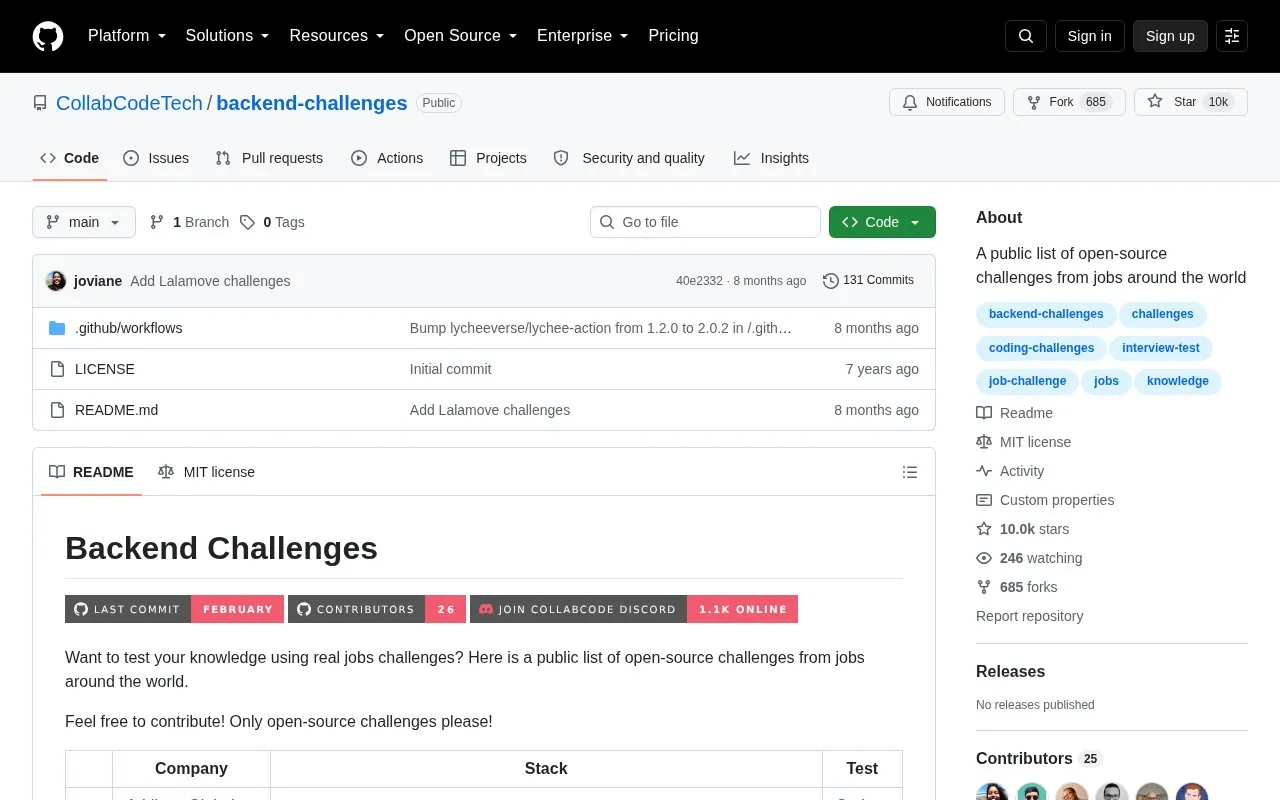Open joviane's avatar image

click(x=56, y=281)
